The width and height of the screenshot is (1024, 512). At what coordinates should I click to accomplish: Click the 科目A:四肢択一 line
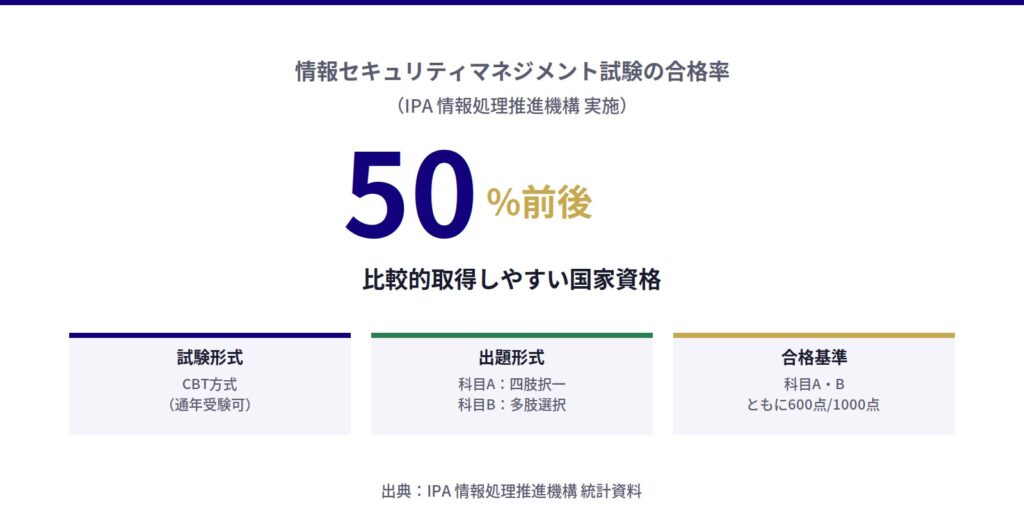(x=511, y=384)
